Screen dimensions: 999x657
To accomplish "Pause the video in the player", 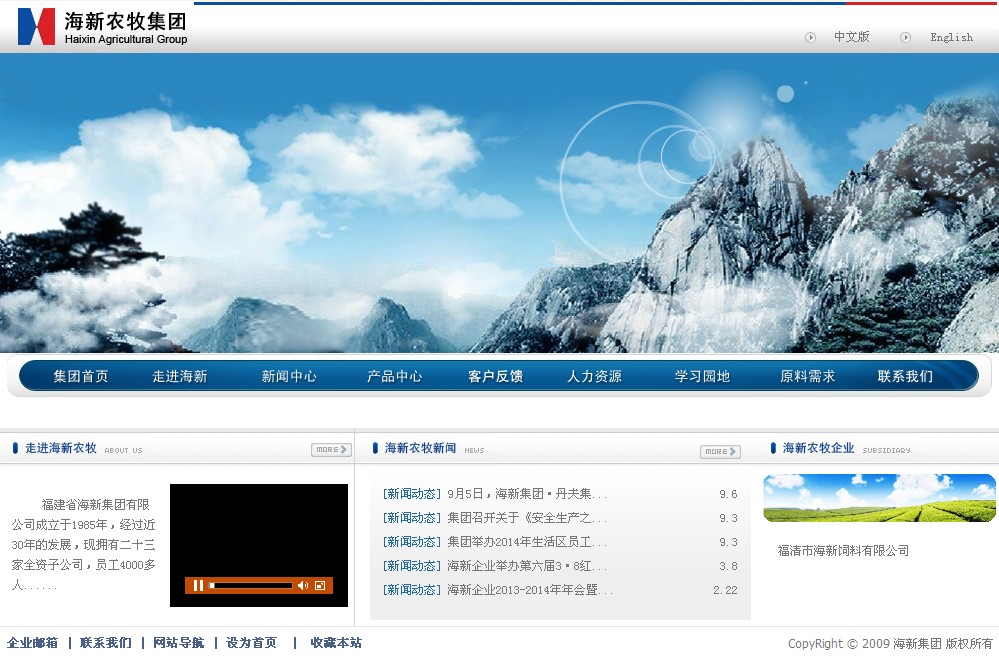I will pos(198,585).
